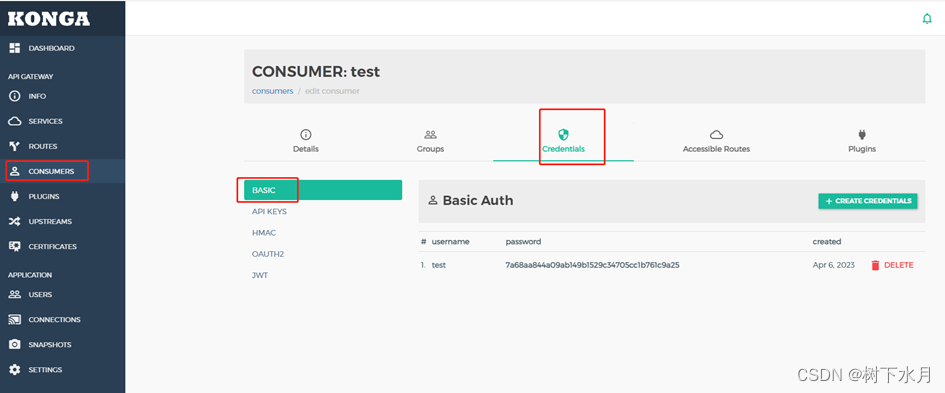Open SNAPSHOTS label in sidebar

coord(50,345)
